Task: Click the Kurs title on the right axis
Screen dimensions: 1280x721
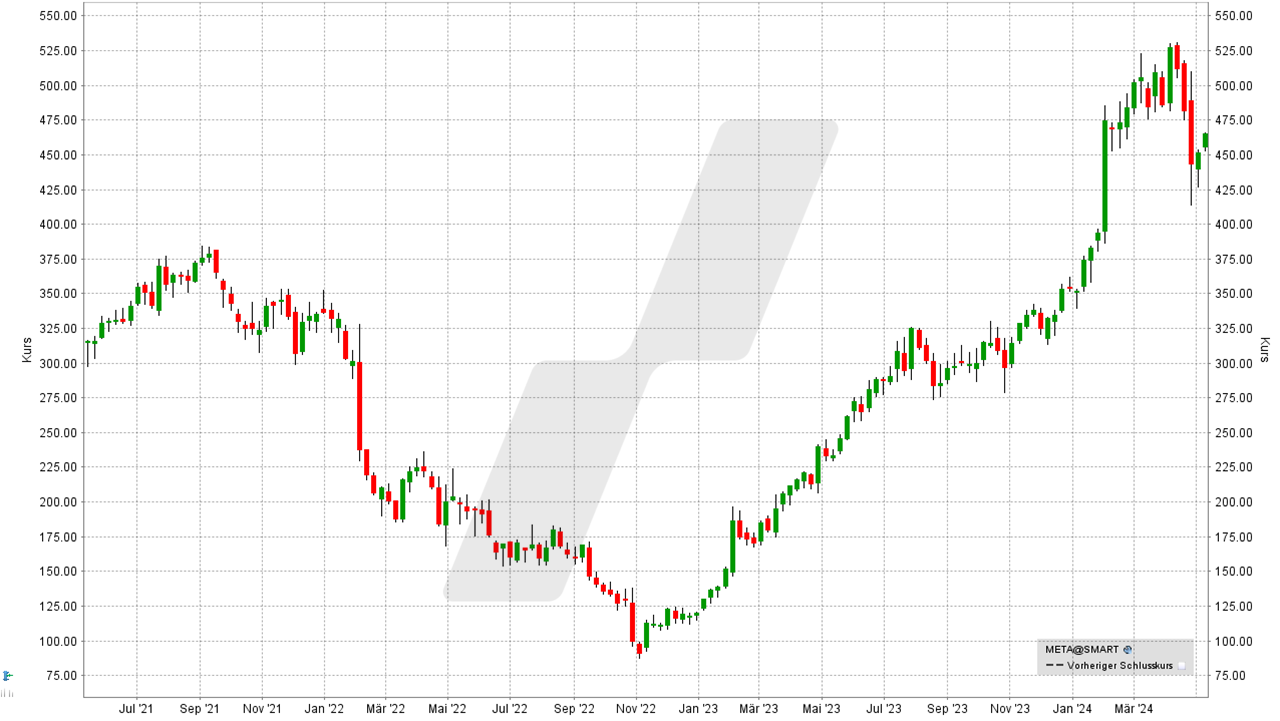Action: (x=1264, y=349)
